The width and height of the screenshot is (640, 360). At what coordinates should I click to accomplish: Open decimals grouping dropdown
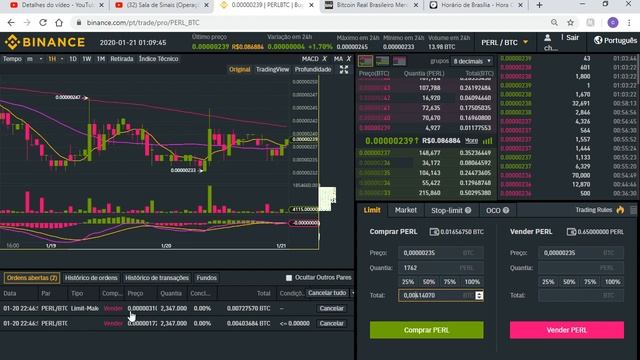pos(472,61)
